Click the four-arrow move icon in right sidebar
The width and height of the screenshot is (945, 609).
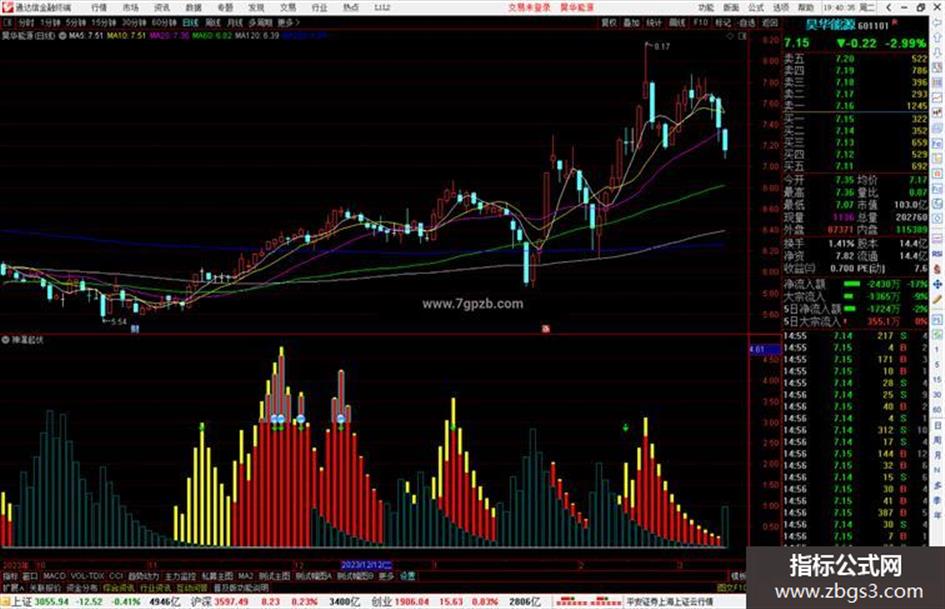937,284
